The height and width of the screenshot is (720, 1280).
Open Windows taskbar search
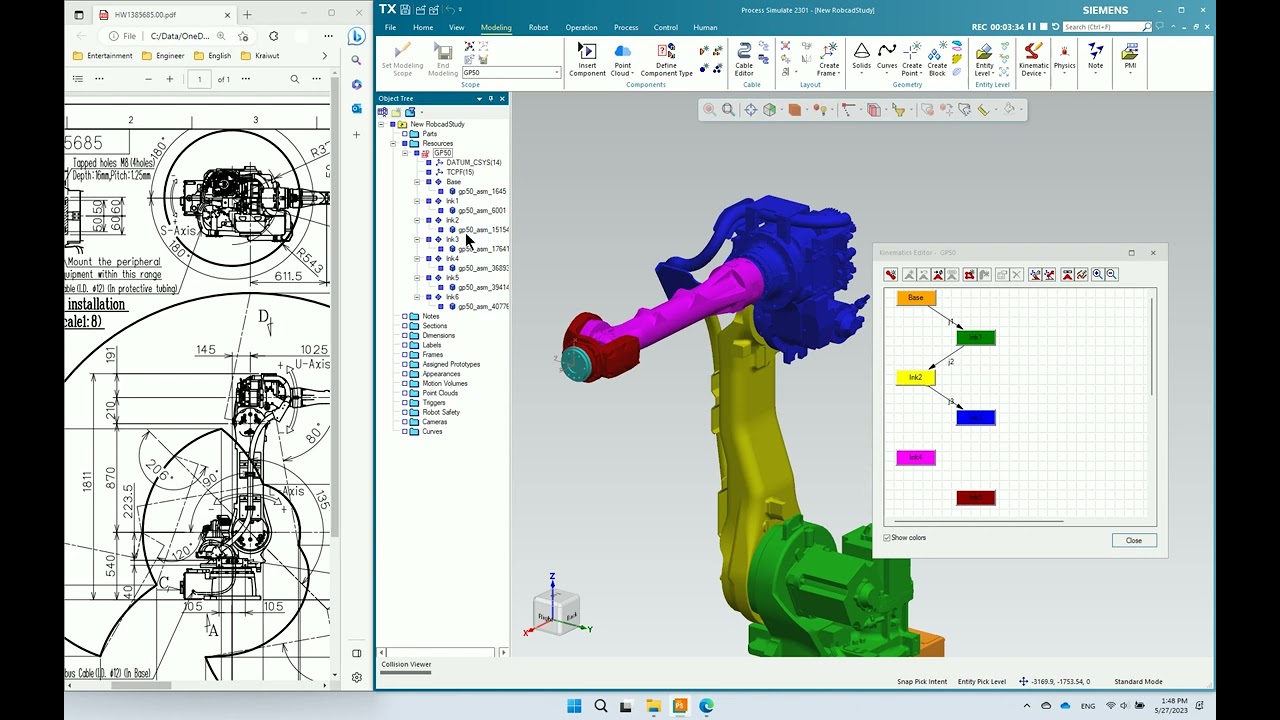(x=600, y=706)
